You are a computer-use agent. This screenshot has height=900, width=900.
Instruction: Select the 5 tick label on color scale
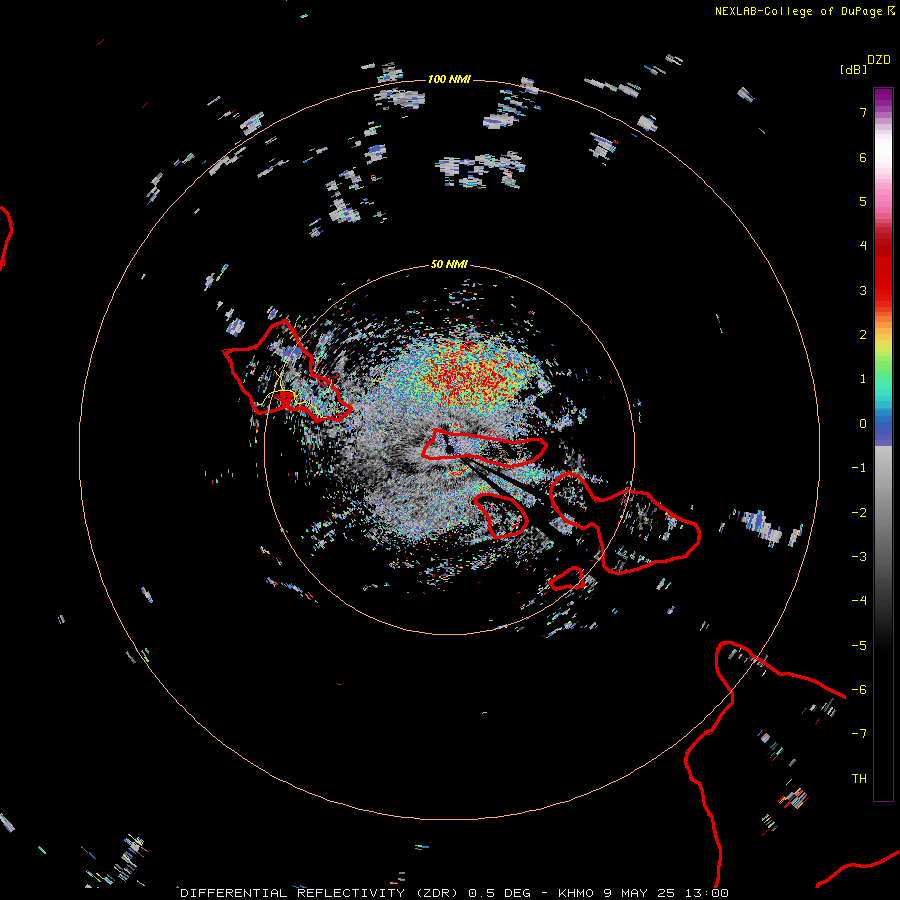click(863, 201)
